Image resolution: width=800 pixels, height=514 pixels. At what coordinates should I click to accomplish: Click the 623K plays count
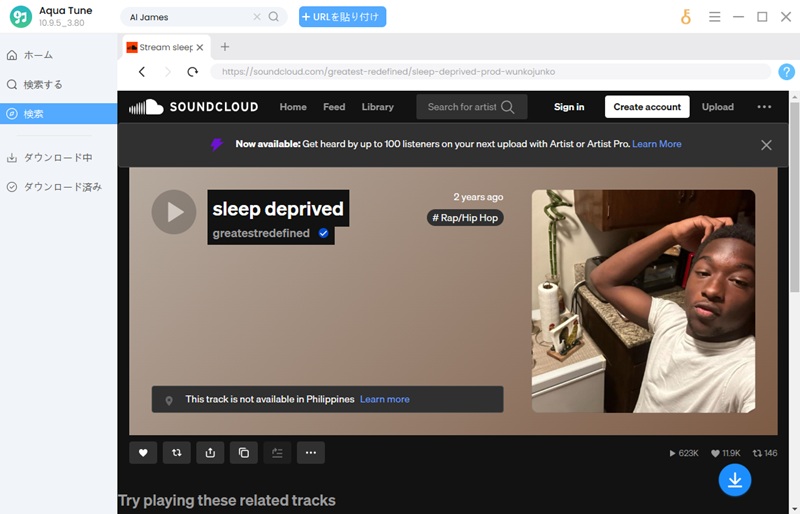pos(684,453)
